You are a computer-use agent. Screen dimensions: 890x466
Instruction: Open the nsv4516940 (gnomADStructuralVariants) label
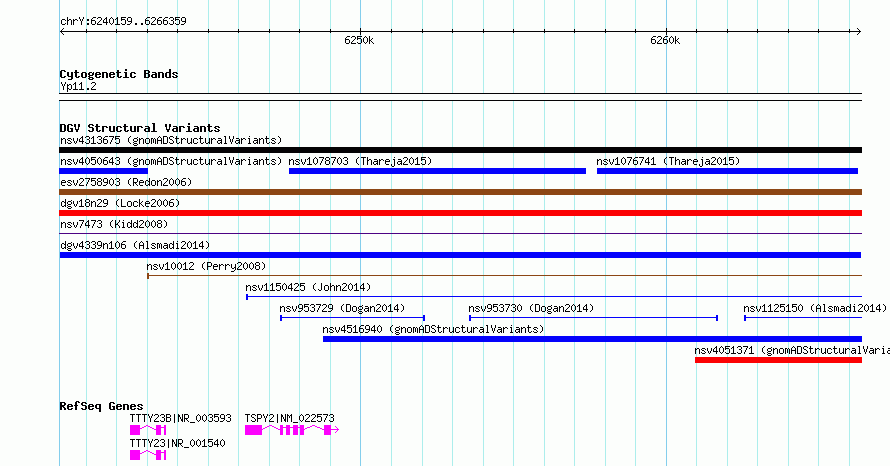click(x=433, y=329)
